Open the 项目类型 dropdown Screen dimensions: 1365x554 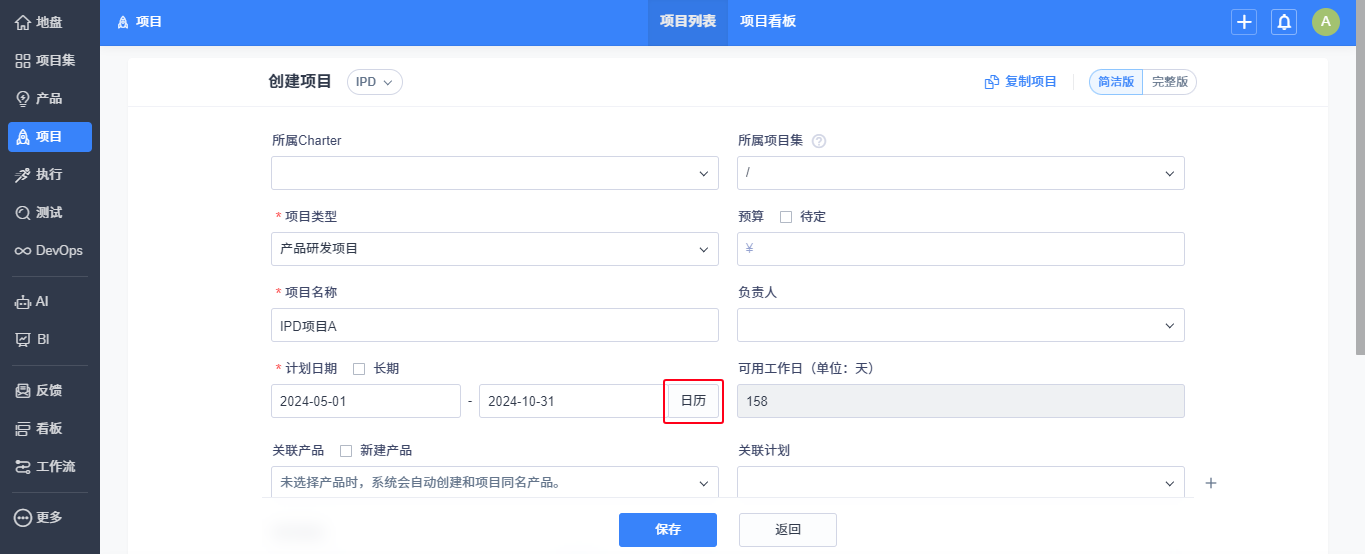494,249
